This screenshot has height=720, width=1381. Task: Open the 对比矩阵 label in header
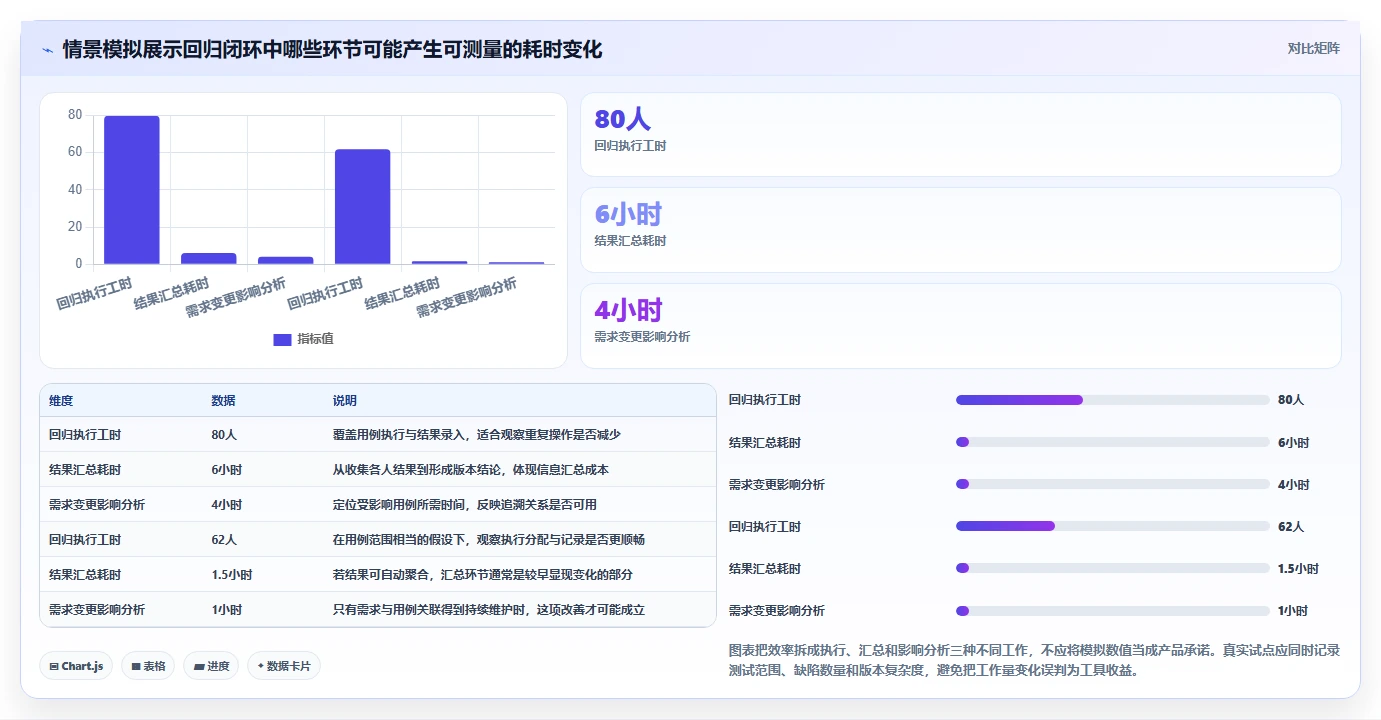1313,48
